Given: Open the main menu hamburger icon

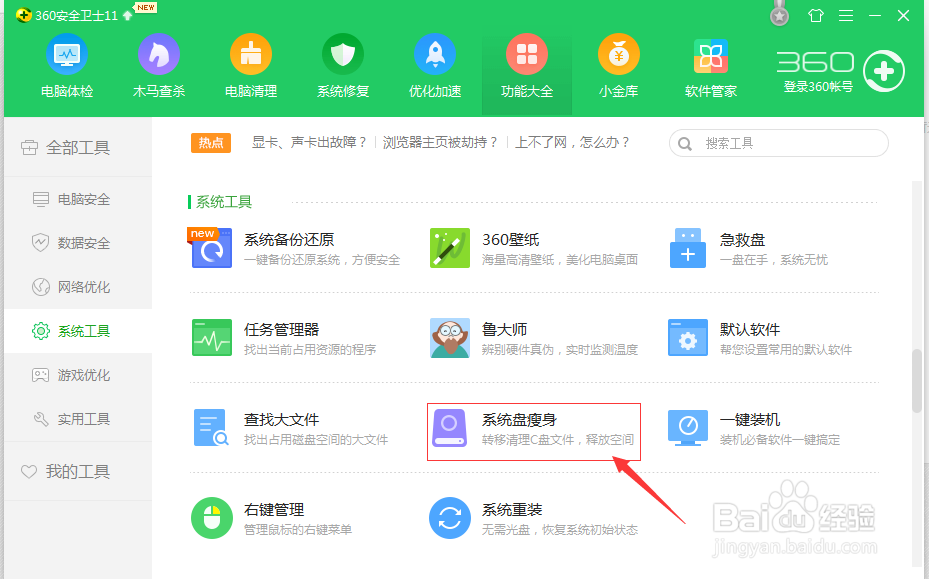Looking at the screenshot, I should [x=846, y=15].
